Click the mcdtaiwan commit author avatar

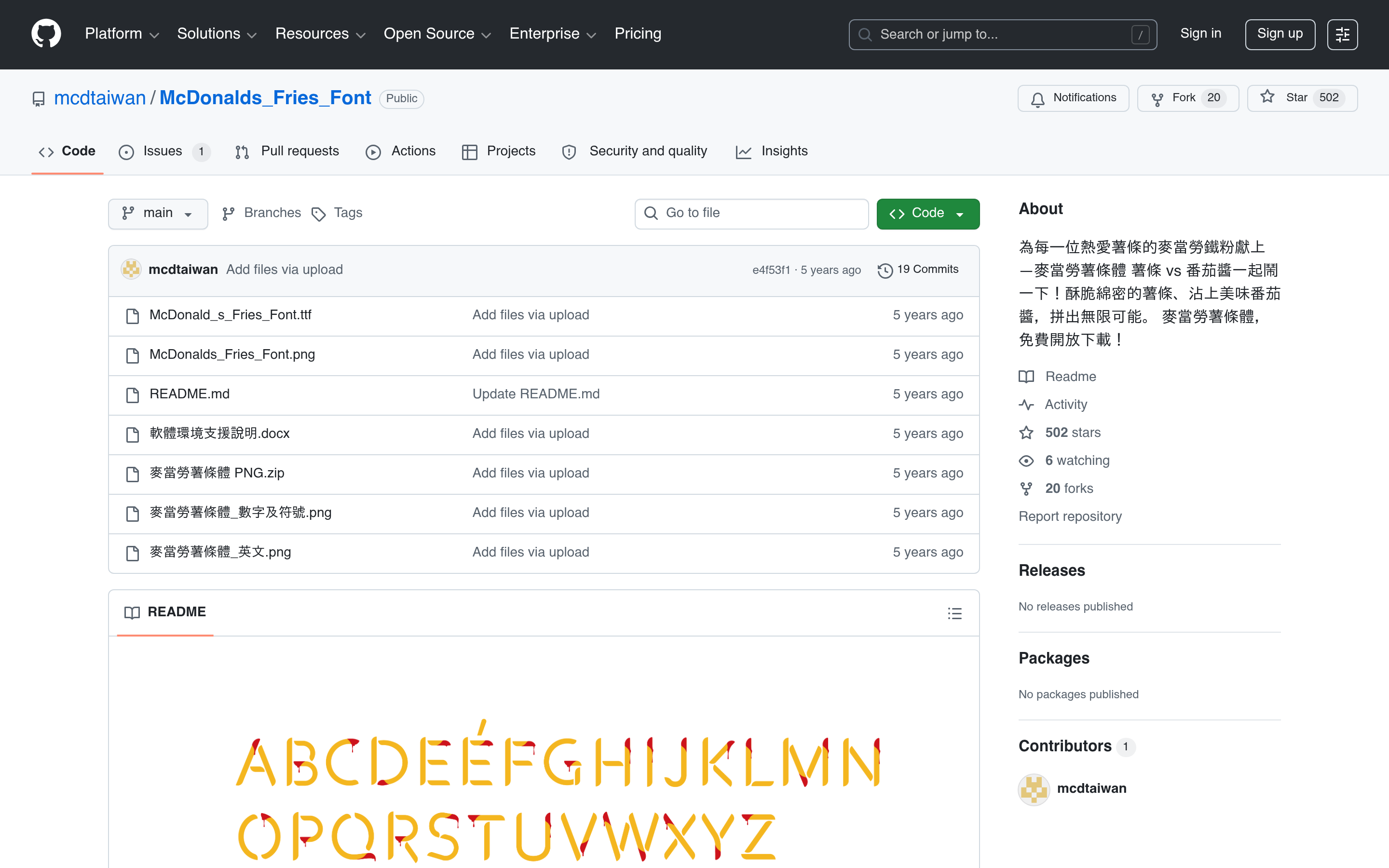[131, 269]
